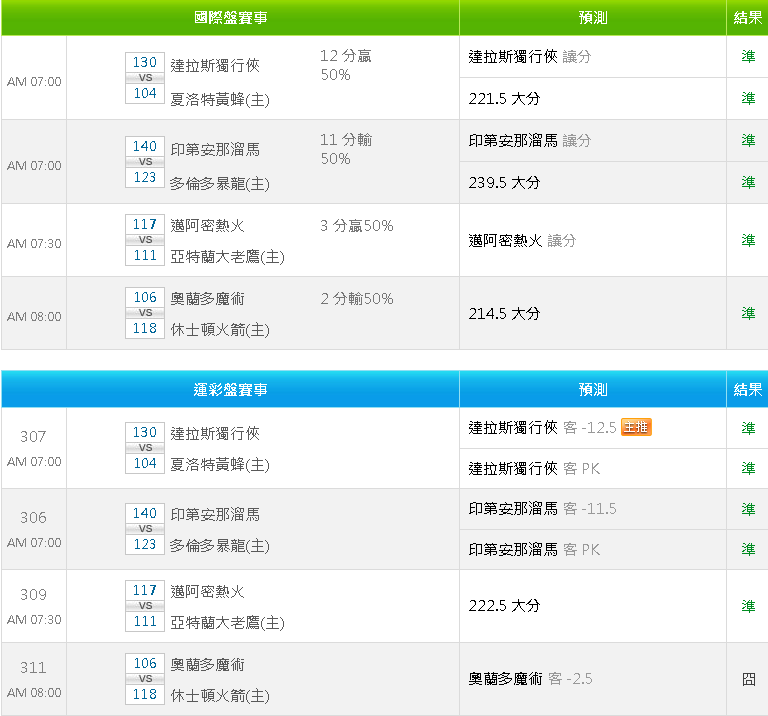
Task: Click the 214.5 大分 prediction
Action: tap(504, 313)
